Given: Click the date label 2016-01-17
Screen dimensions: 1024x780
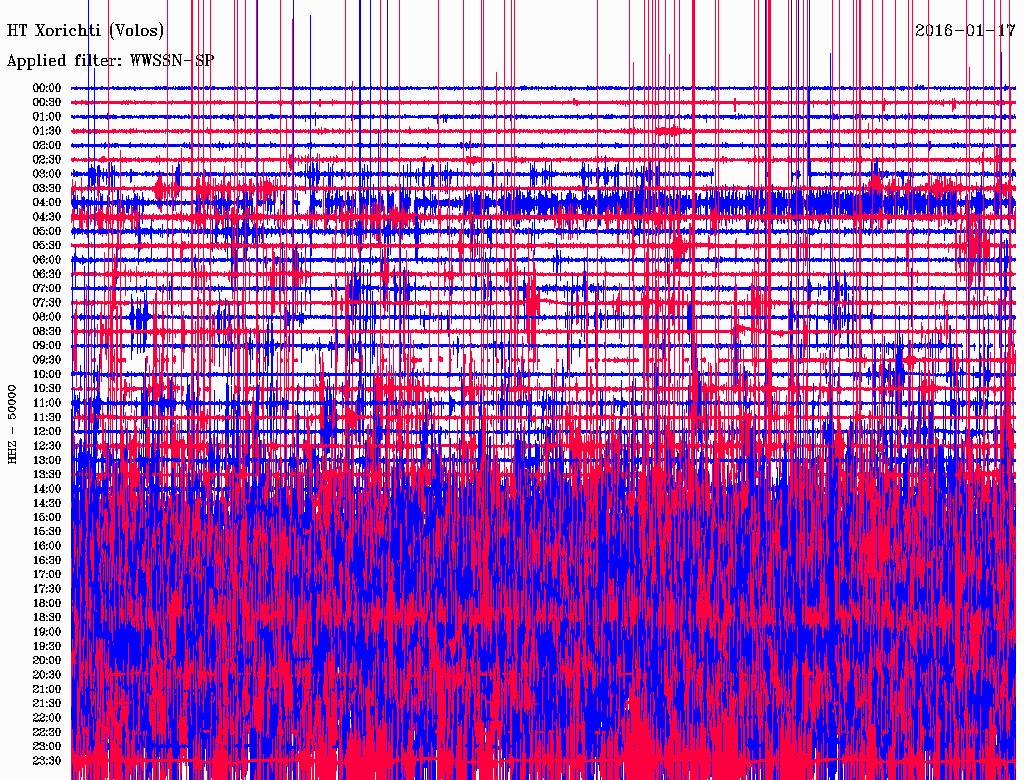Looking at the screenshot, I should (964, 30).
